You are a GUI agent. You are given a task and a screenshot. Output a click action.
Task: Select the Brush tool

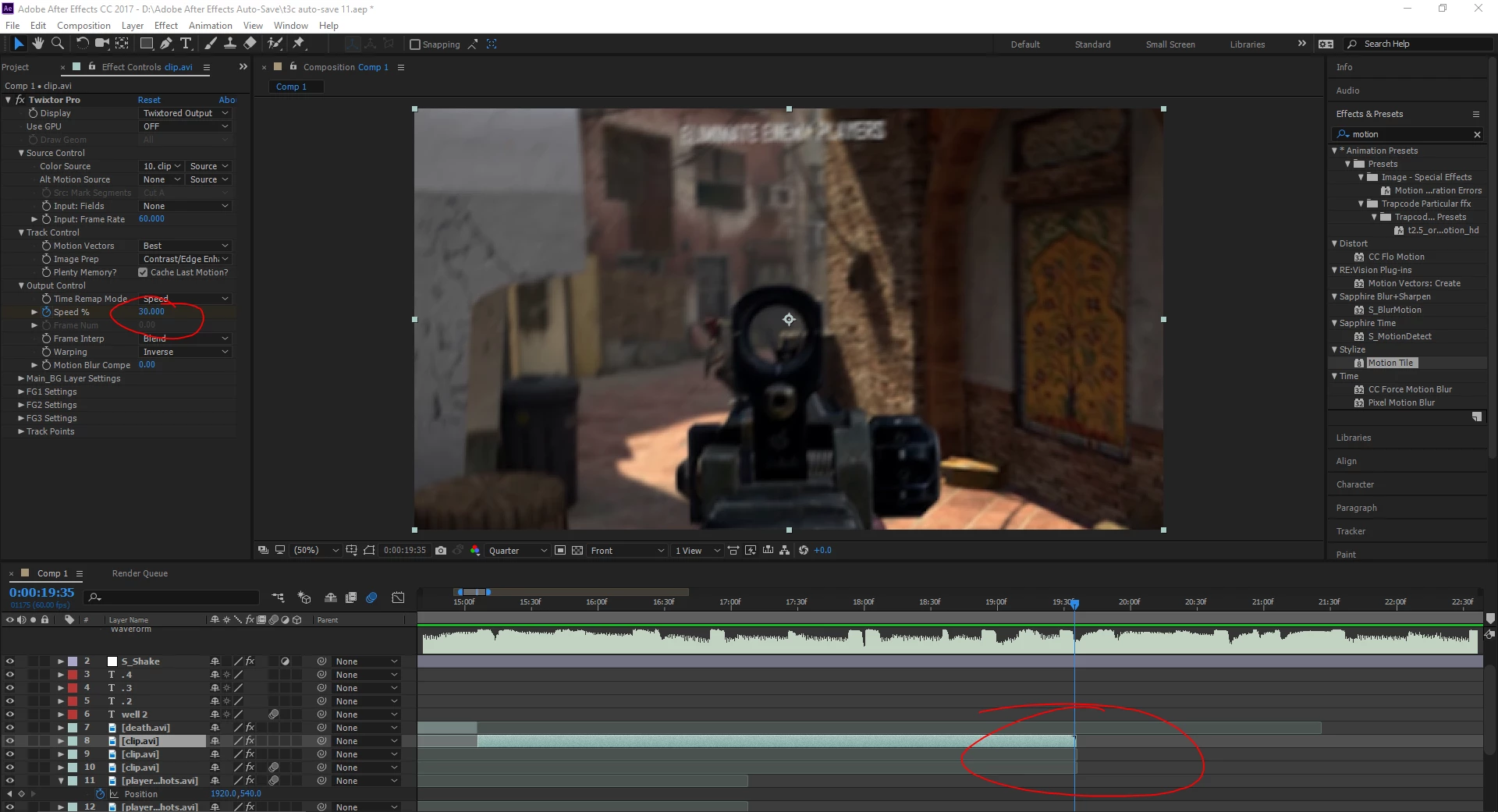tap(211, 44)
